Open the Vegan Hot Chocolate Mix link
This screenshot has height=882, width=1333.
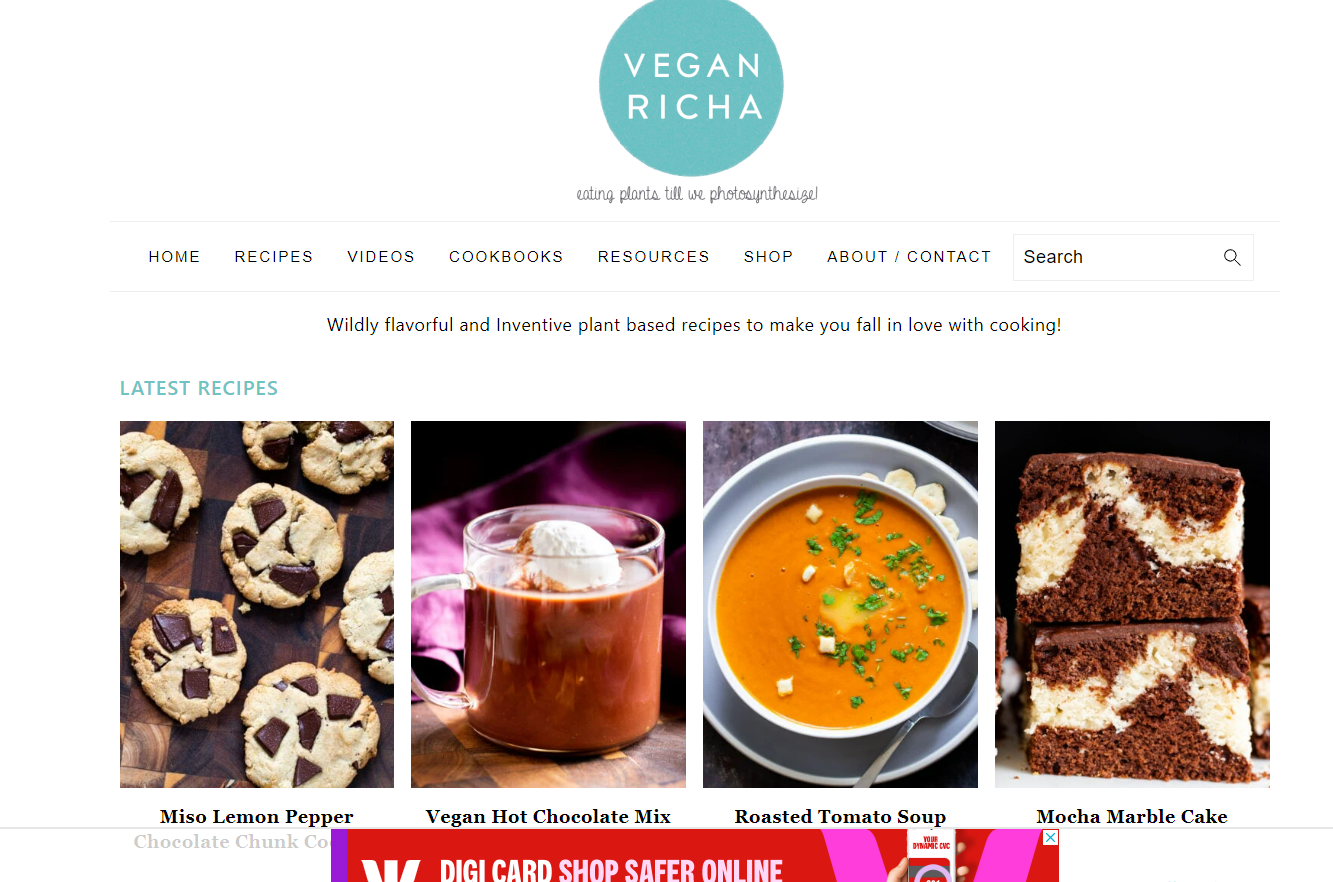pyautogui.click(x=548, y=817)
